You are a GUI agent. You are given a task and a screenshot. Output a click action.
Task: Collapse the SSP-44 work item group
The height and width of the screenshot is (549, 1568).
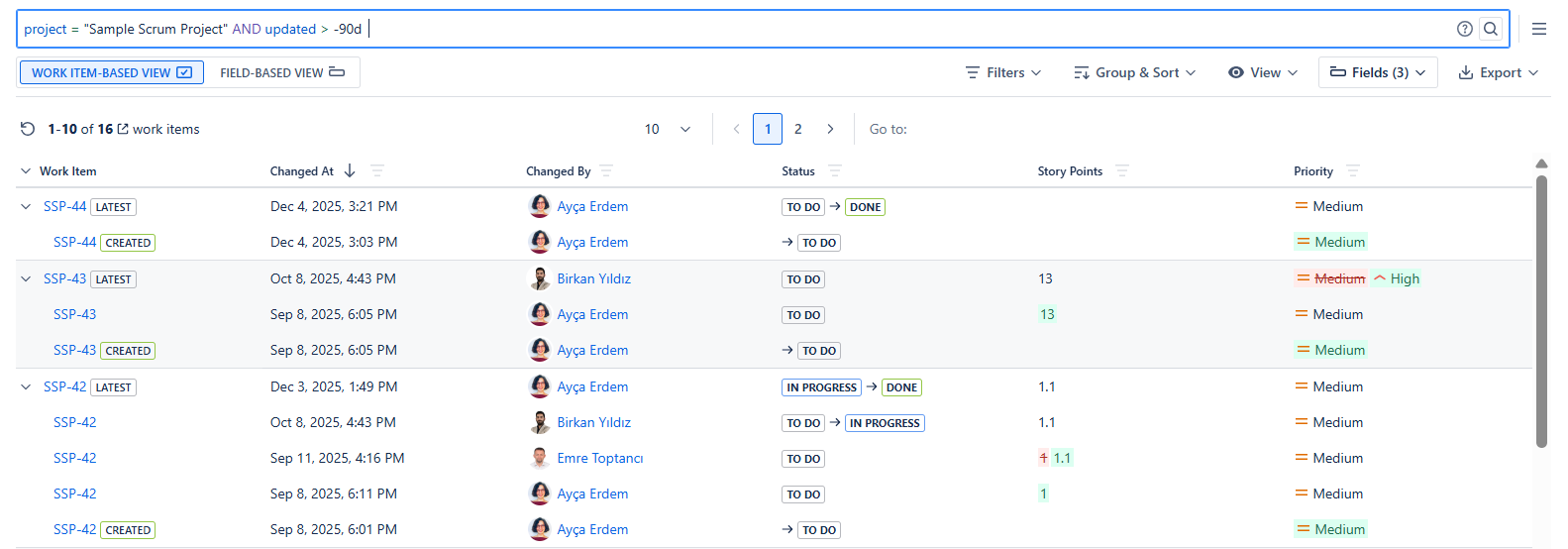point(26,206)
